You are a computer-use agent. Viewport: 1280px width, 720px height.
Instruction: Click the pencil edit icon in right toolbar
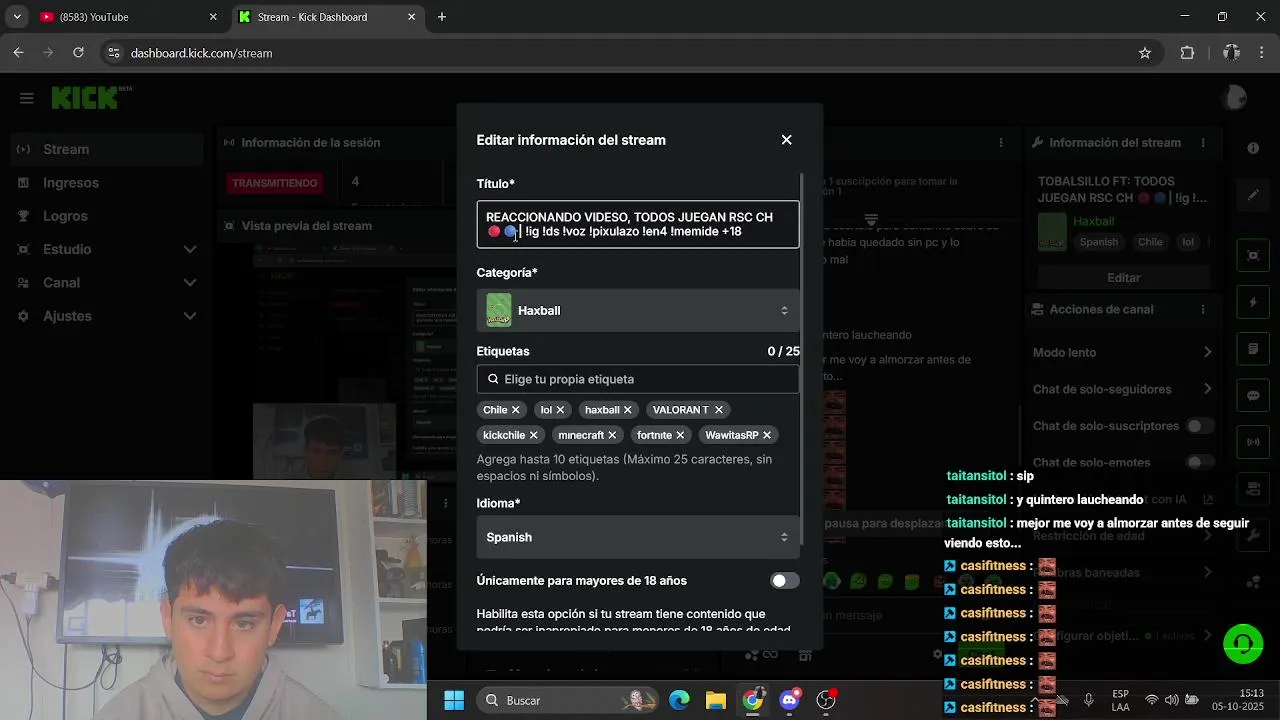coord(1253,196)
